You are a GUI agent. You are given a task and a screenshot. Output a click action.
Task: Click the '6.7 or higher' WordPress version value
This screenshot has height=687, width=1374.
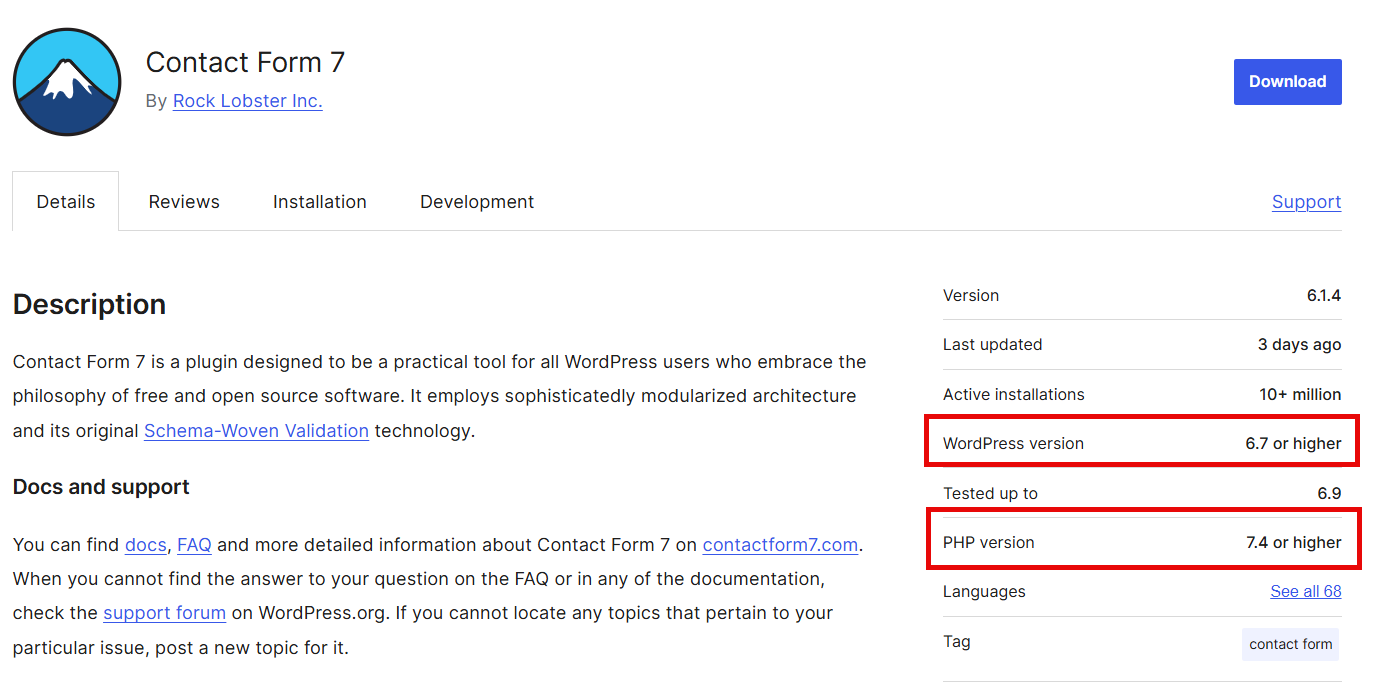click(1293, 444)
